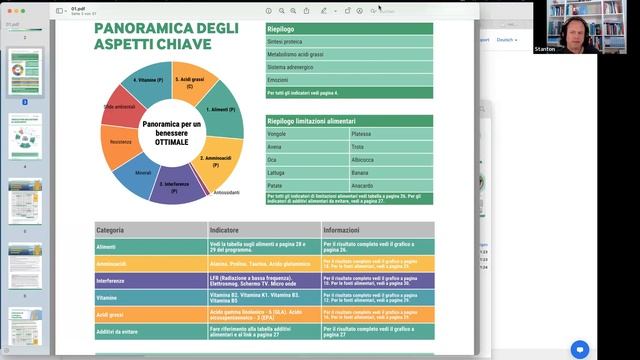640x360 pixels.
Task: Click the 'Banana' cell
Action: [x=391, y=173]
